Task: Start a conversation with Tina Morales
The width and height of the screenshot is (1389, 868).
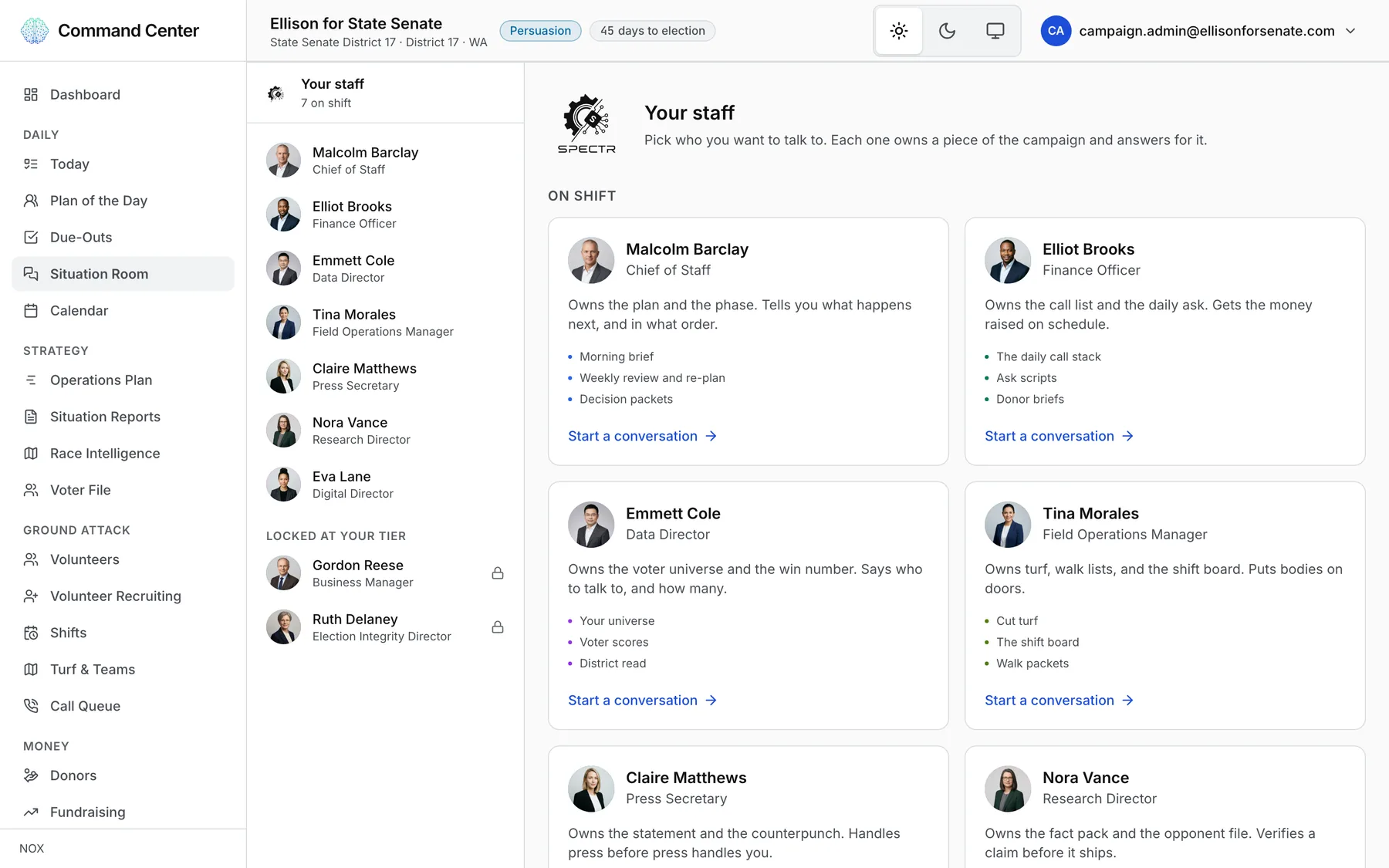Action: coord(1059,701)
